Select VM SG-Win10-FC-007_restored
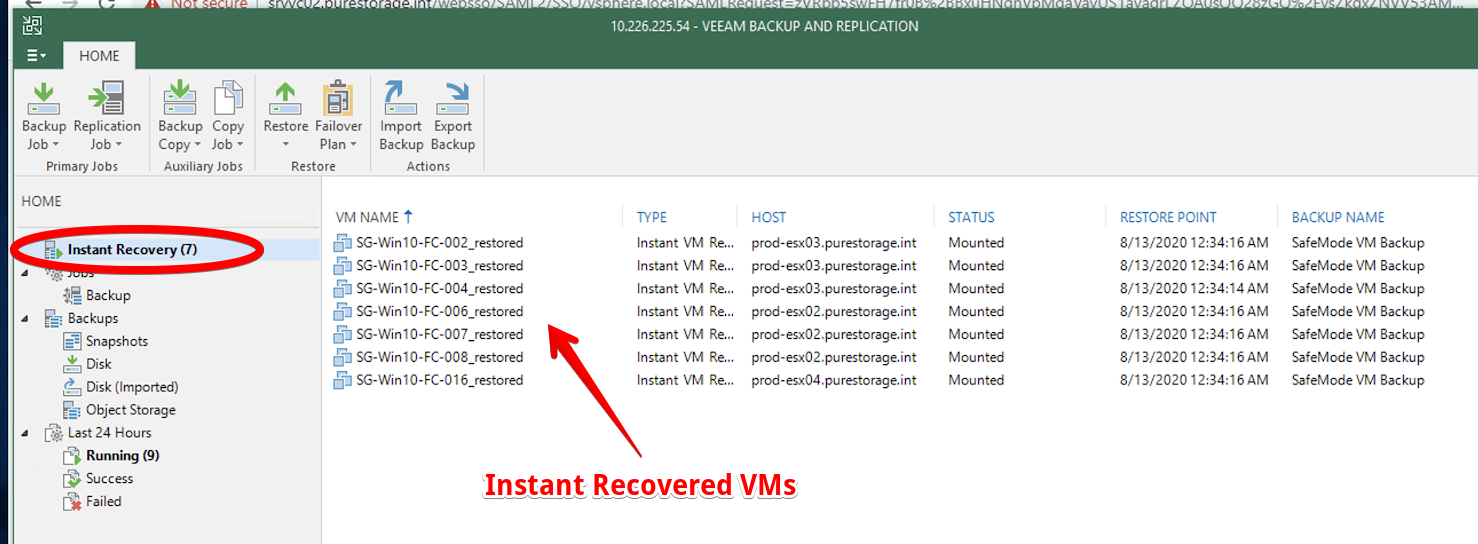This screenshot has width=1478, height=544. click(x=439, y=335)
